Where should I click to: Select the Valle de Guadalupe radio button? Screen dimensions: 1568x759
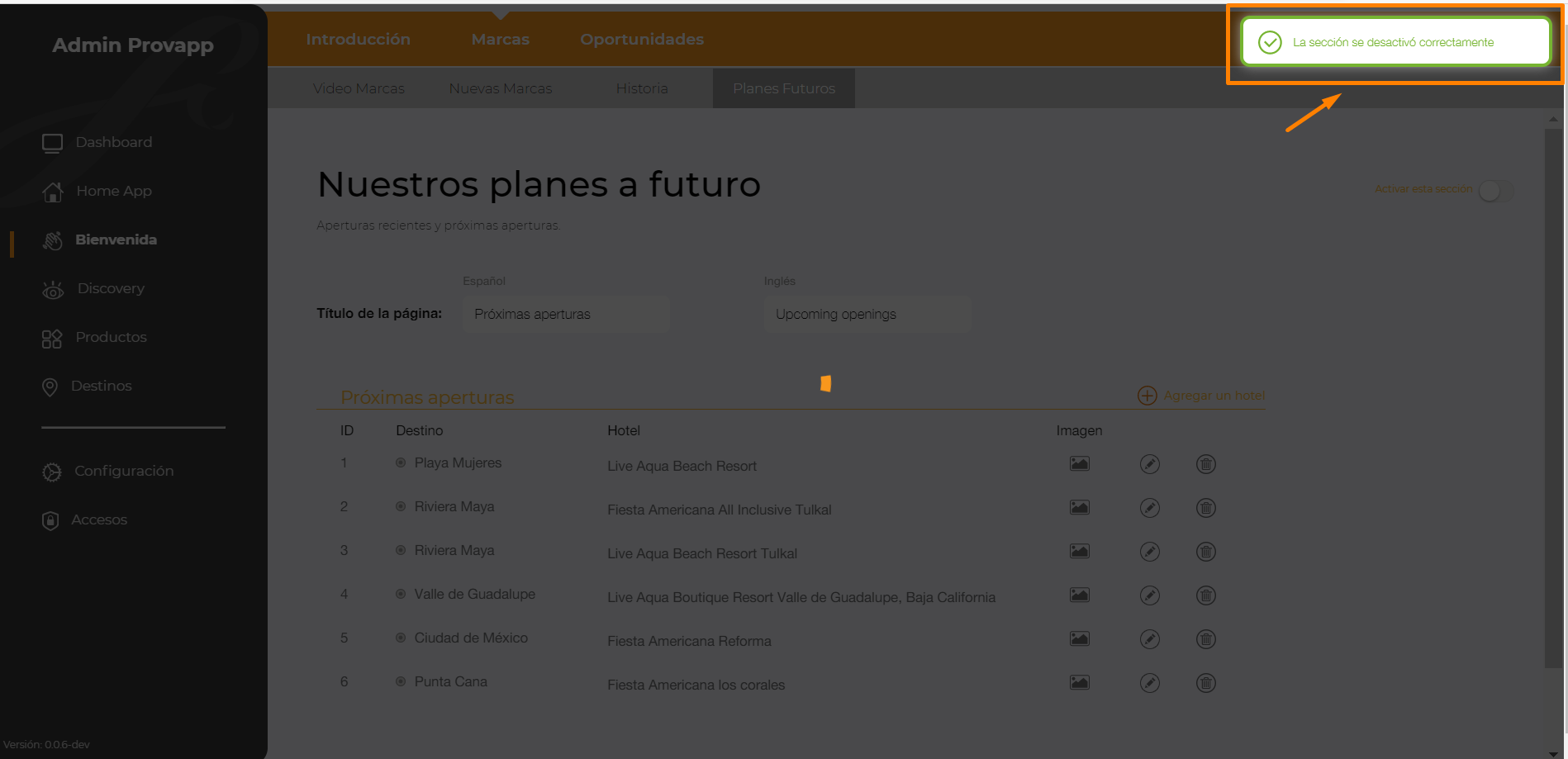pos(401,594)
